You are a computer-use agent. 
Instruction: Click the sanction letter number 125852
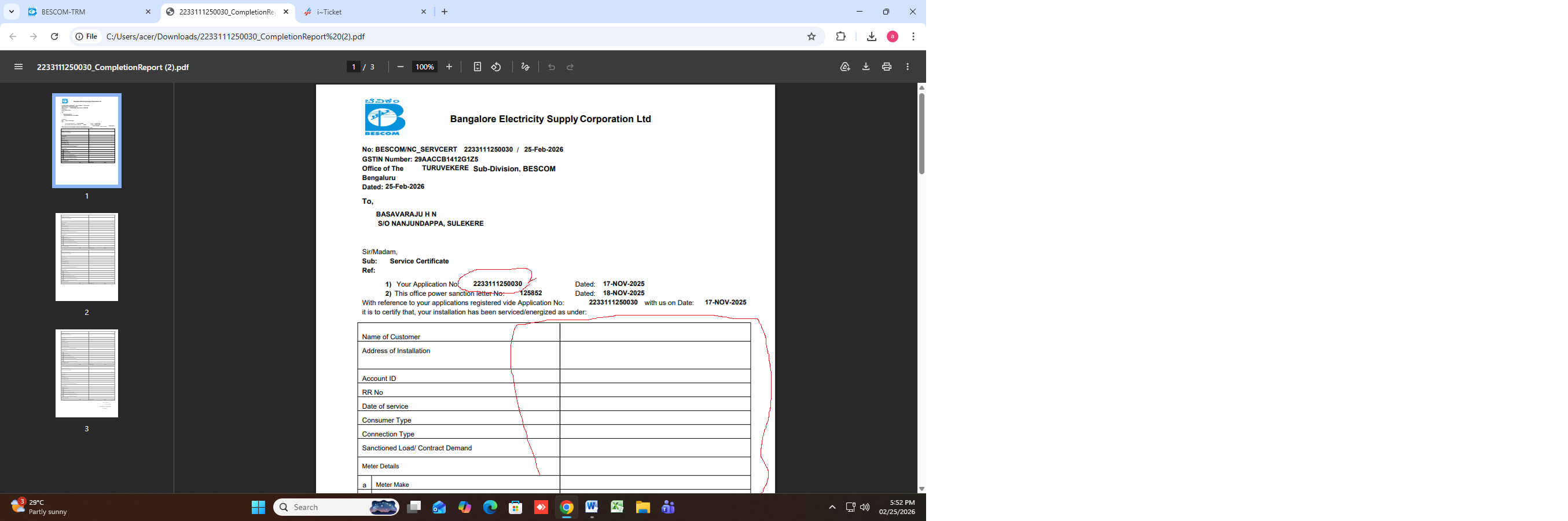[x=531, y=293]
